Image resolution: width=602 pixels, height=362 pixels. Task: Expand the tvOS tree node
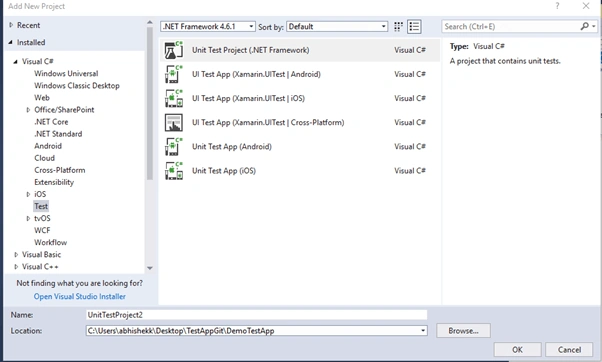coord(28,218)
